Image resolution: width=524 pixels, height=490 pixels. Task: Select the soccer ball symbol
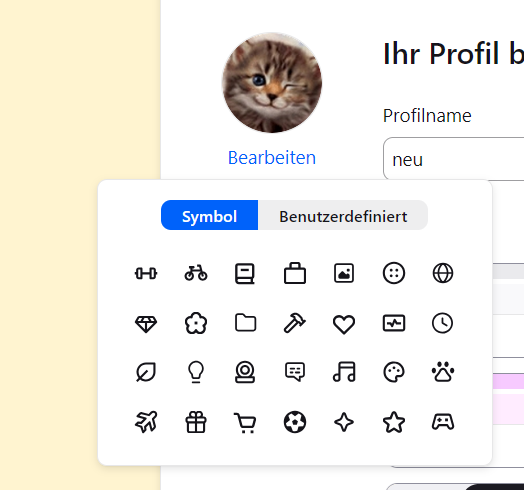coord(295,422)
